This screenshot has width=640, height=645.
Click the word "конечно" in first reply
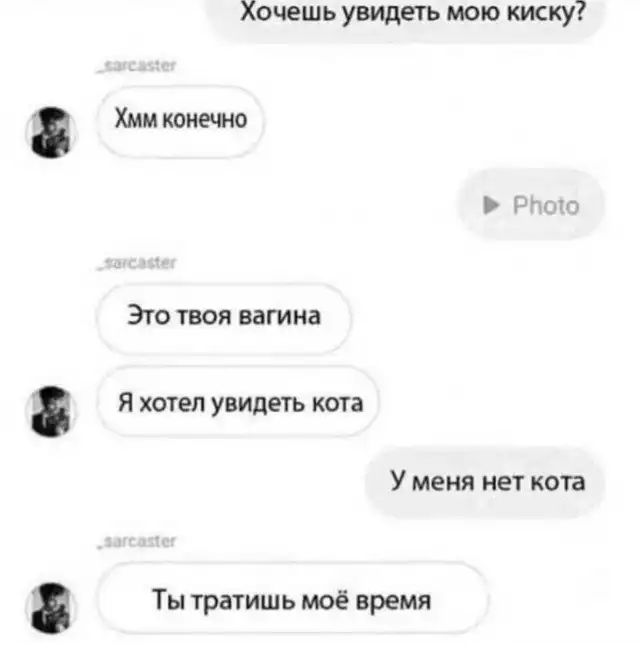tap(205, 119)
